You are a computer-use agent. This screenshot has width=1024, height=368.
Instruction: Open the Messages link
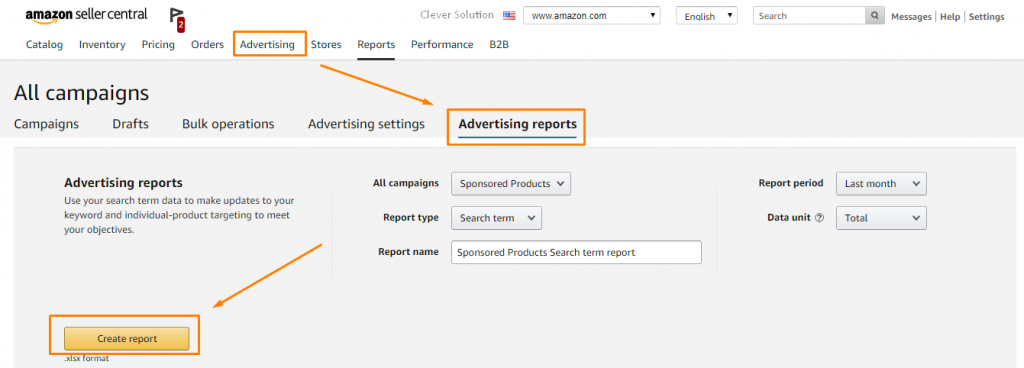[911, 16]
